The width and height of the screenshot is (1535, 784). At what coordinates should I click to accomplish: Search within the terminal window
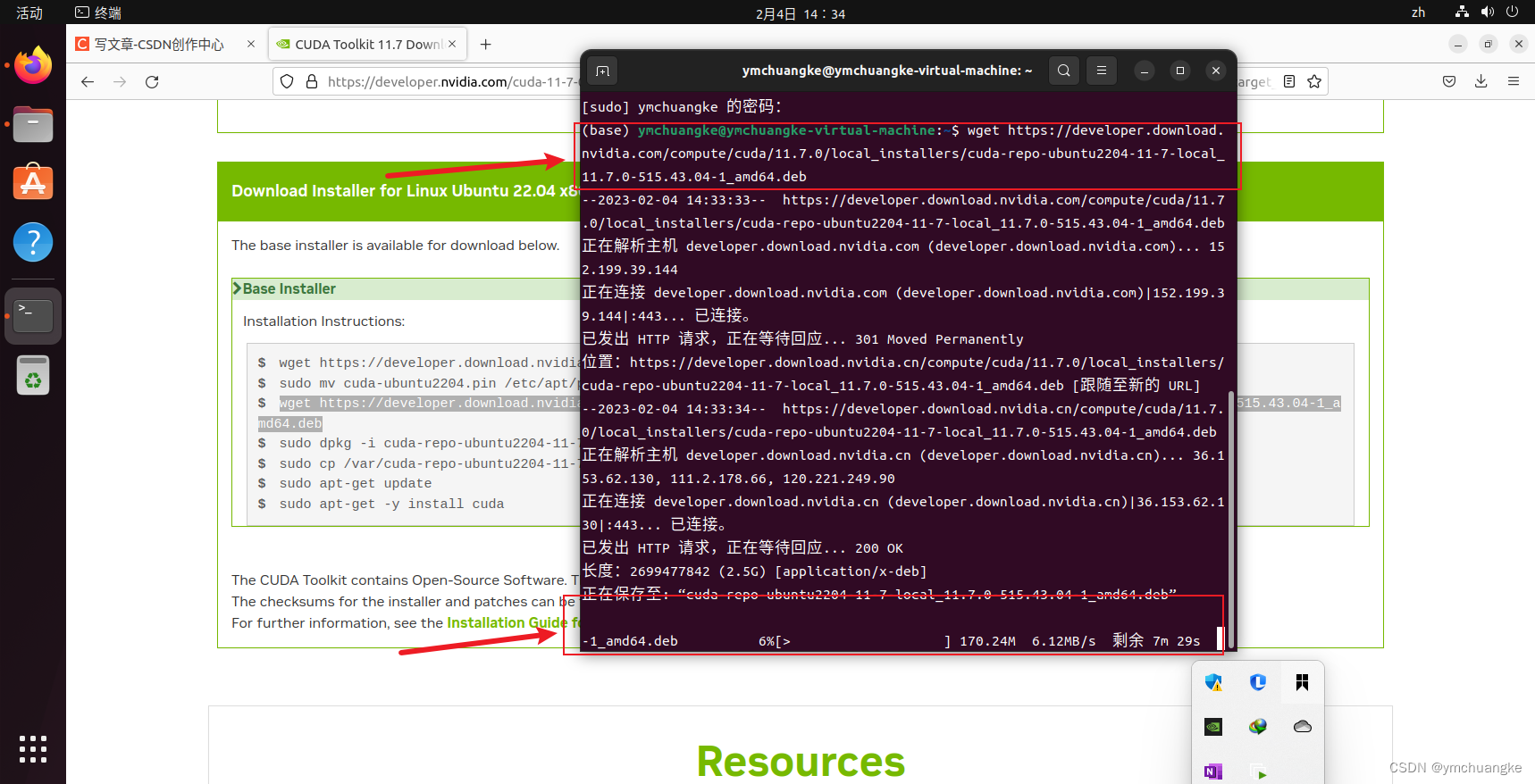[1064, 71]
